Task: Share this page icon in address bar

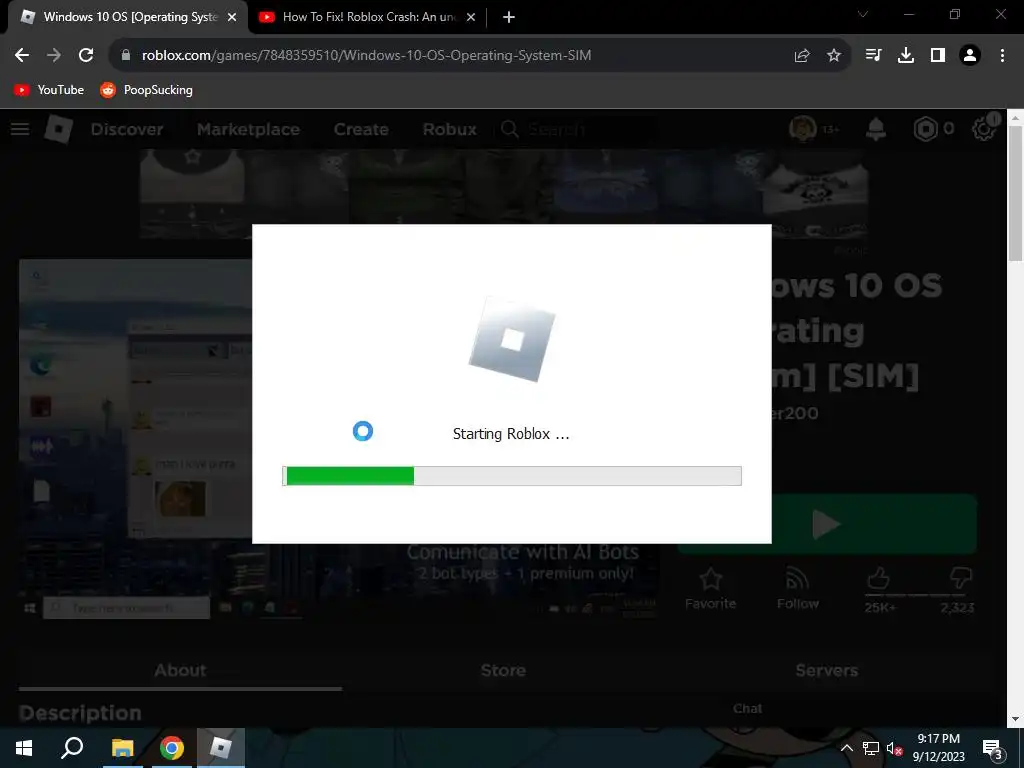Action: [x=802, y=56]
